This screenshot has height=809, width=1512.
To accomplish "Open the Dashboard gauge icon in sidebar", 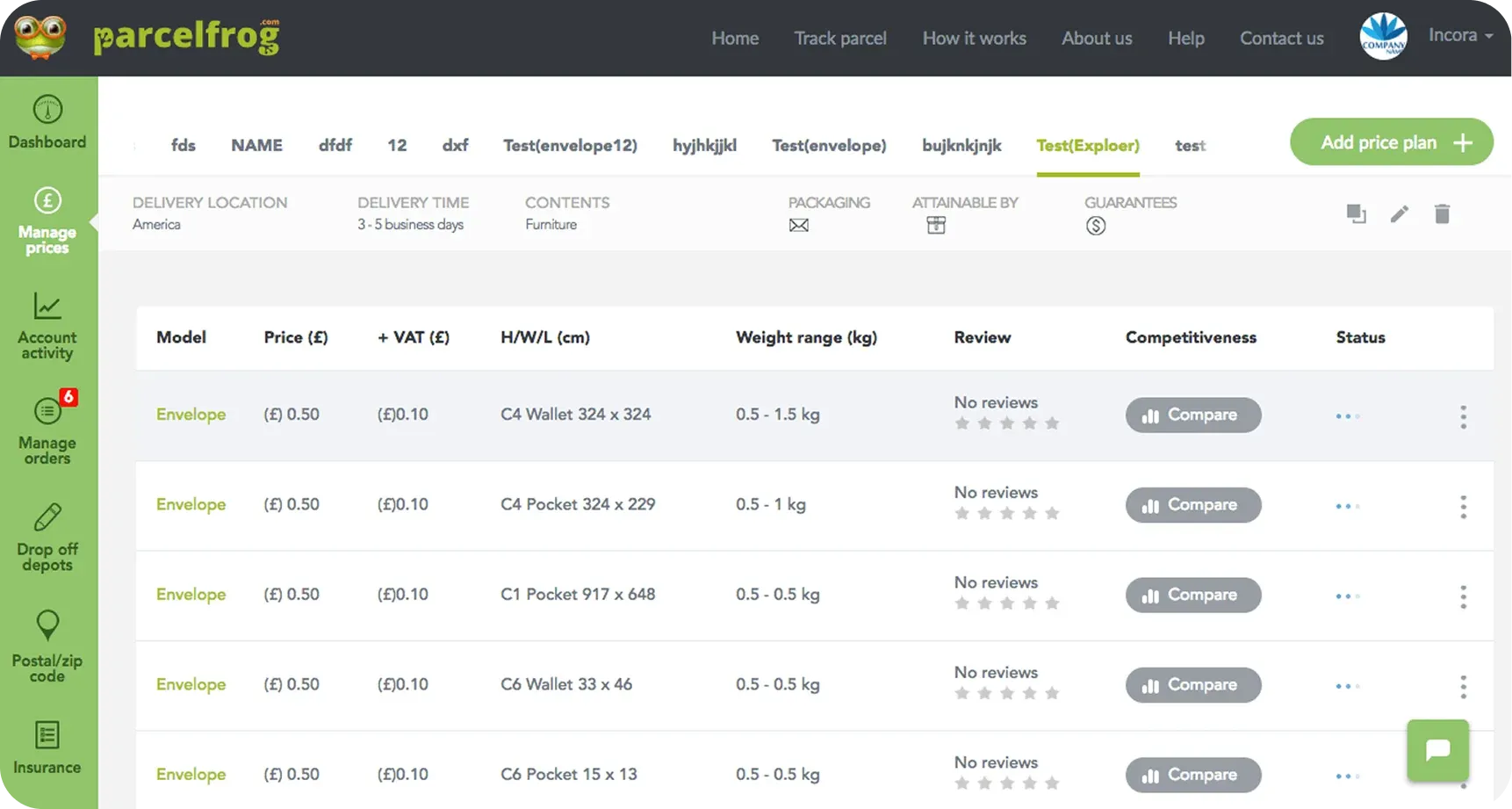I will click(x=47, y=111).
